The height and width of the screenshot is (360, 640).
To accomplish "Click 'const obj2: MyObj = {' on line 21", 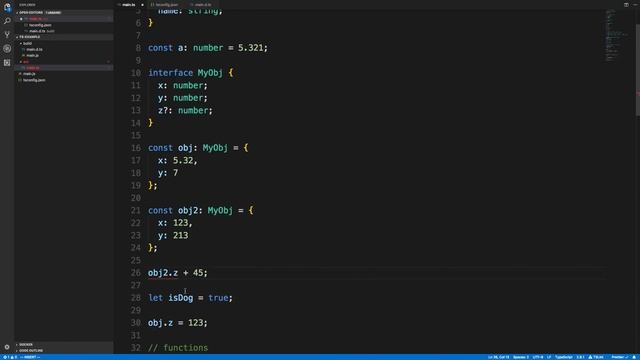I will (x=200, y=210).
